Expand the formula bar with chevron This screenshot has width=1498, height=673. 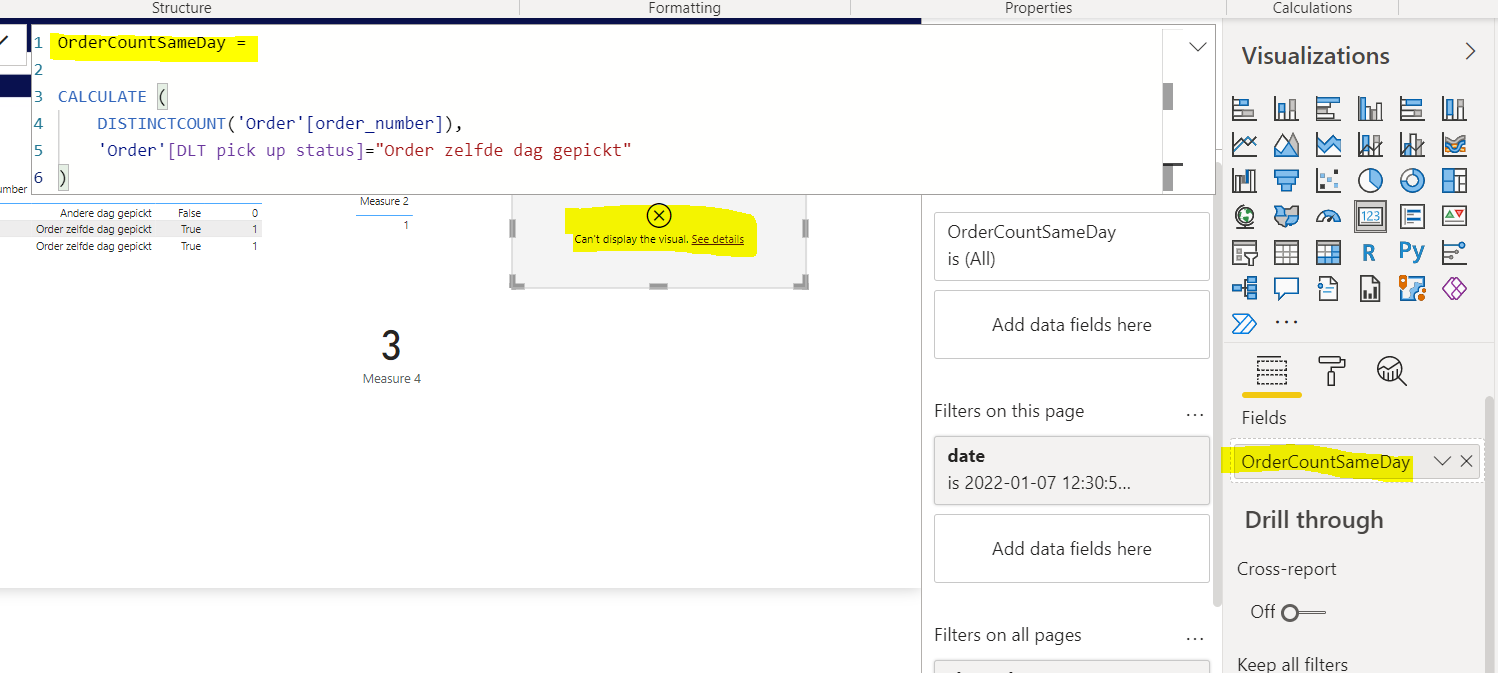coord(1197,47)
